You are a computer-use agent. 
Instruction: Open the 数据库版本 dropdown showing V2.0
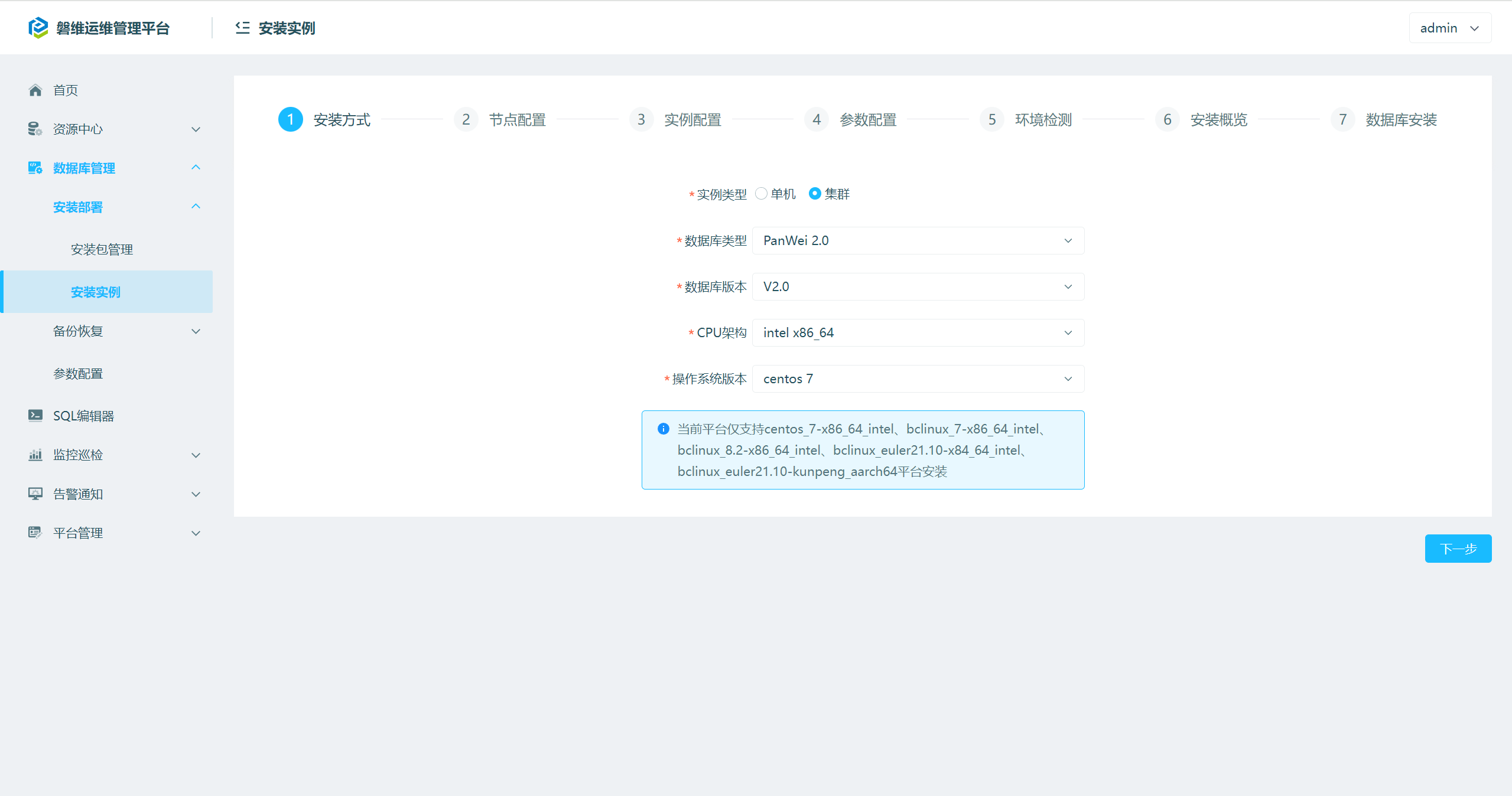pyautogui.click(x=918, y=286)
